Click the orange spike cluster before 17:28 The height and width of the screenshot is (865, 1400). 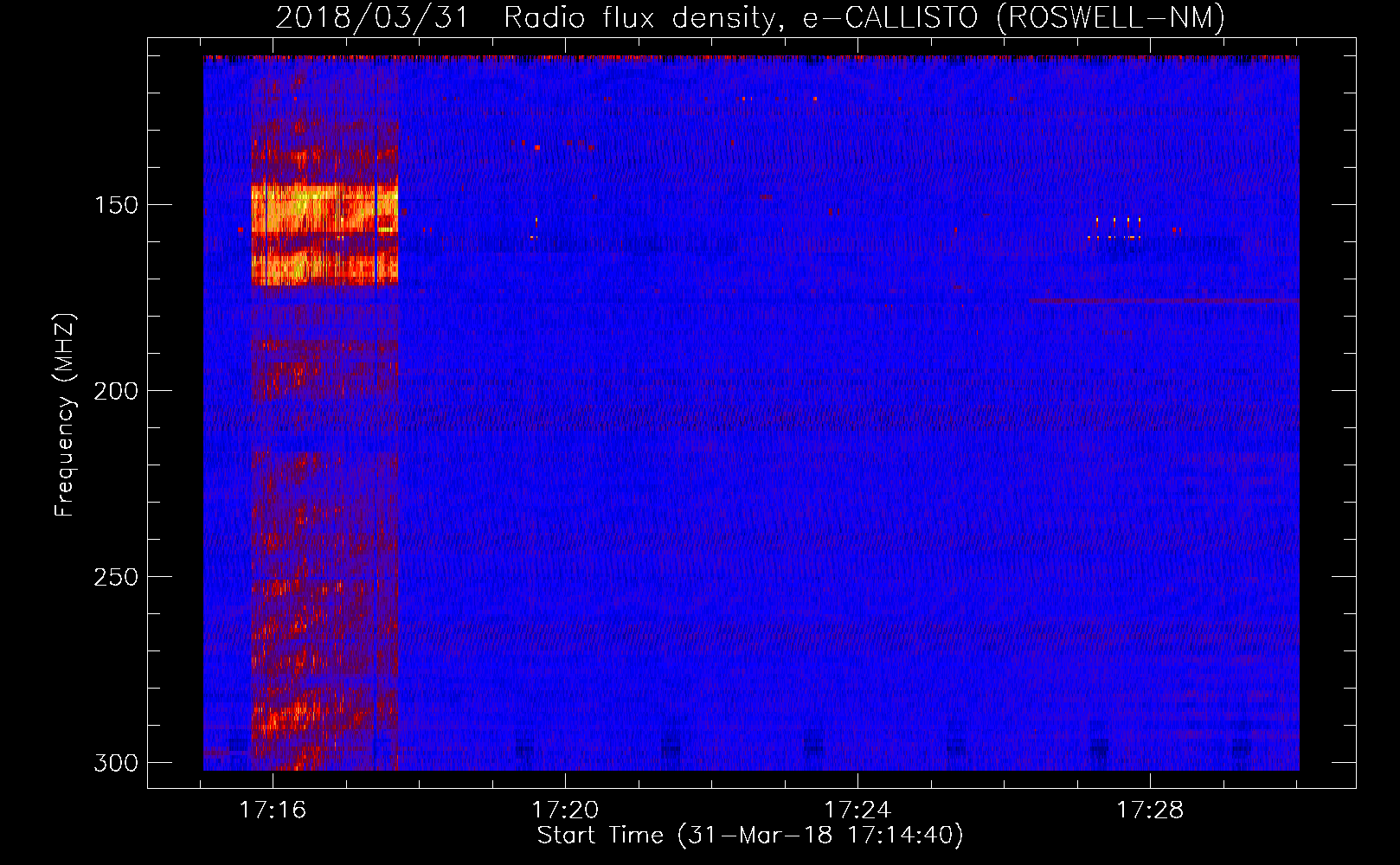tap(1114, 228)
